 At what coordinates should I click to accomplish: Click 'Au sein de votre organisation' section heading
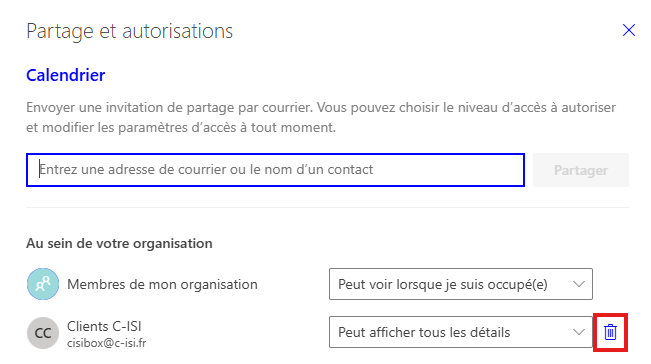tap(119, 243)
